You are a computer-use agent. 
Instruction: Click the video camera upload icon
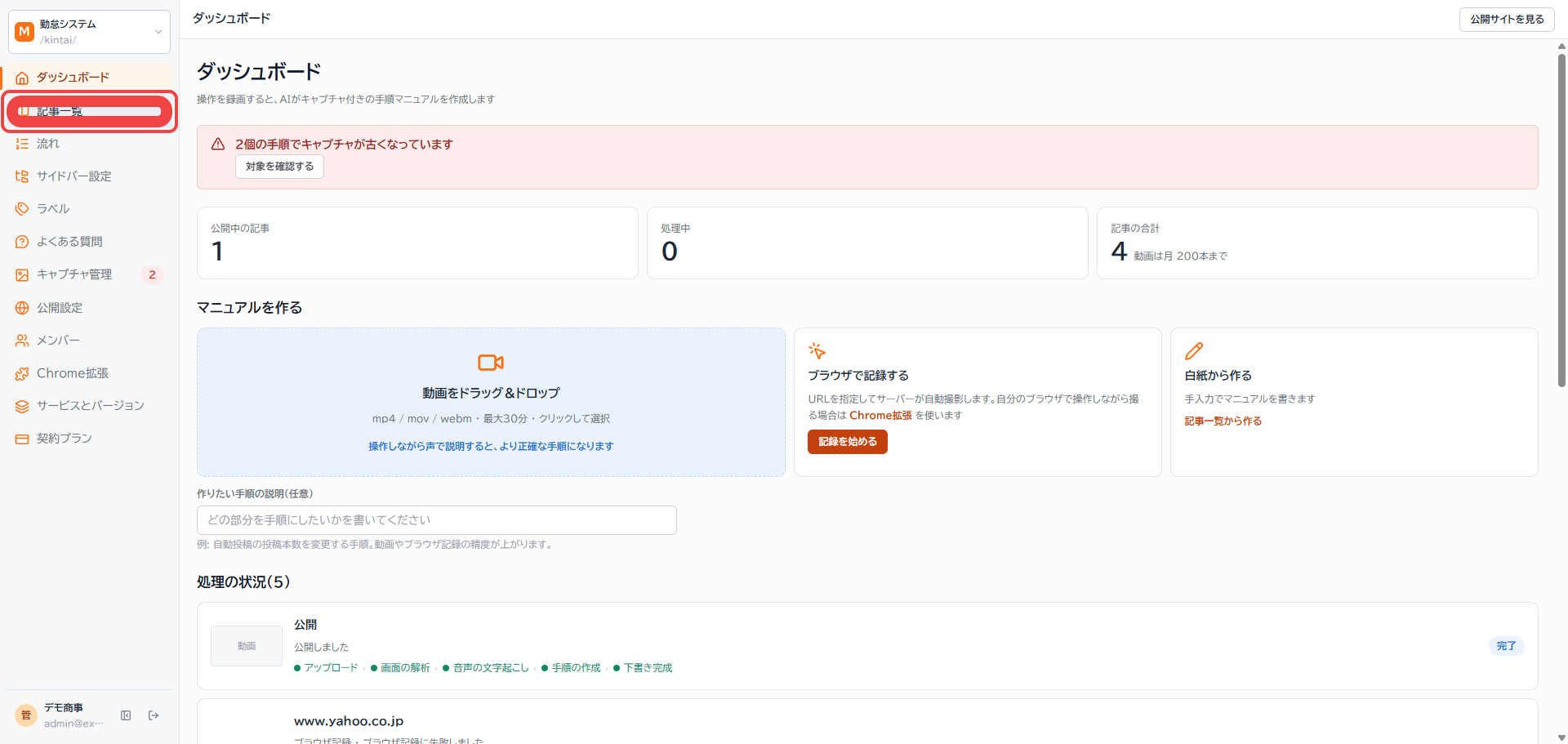(x=491, y=362)
